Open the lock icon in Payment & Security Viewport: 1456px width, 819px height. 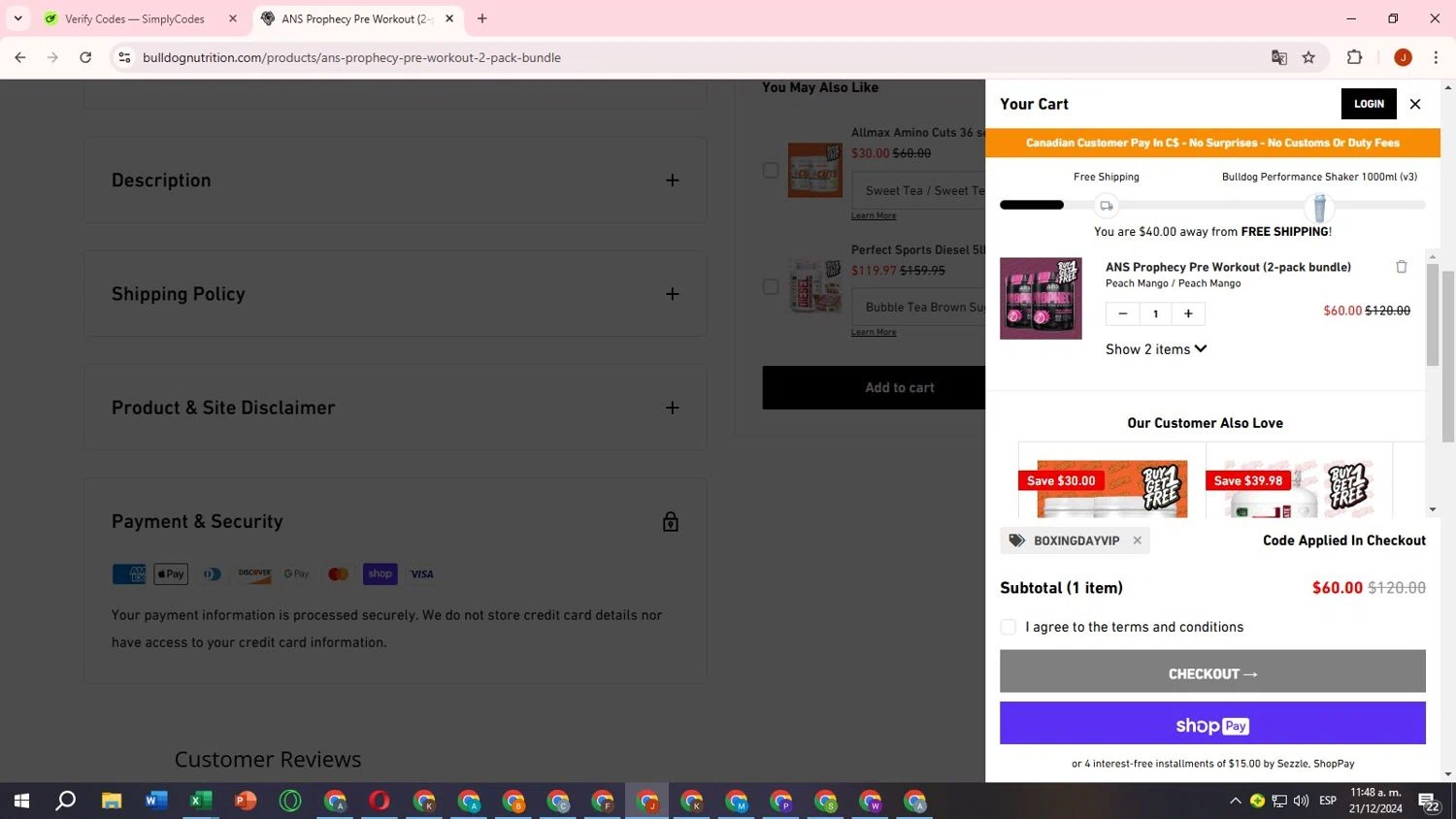pos(670,522)
